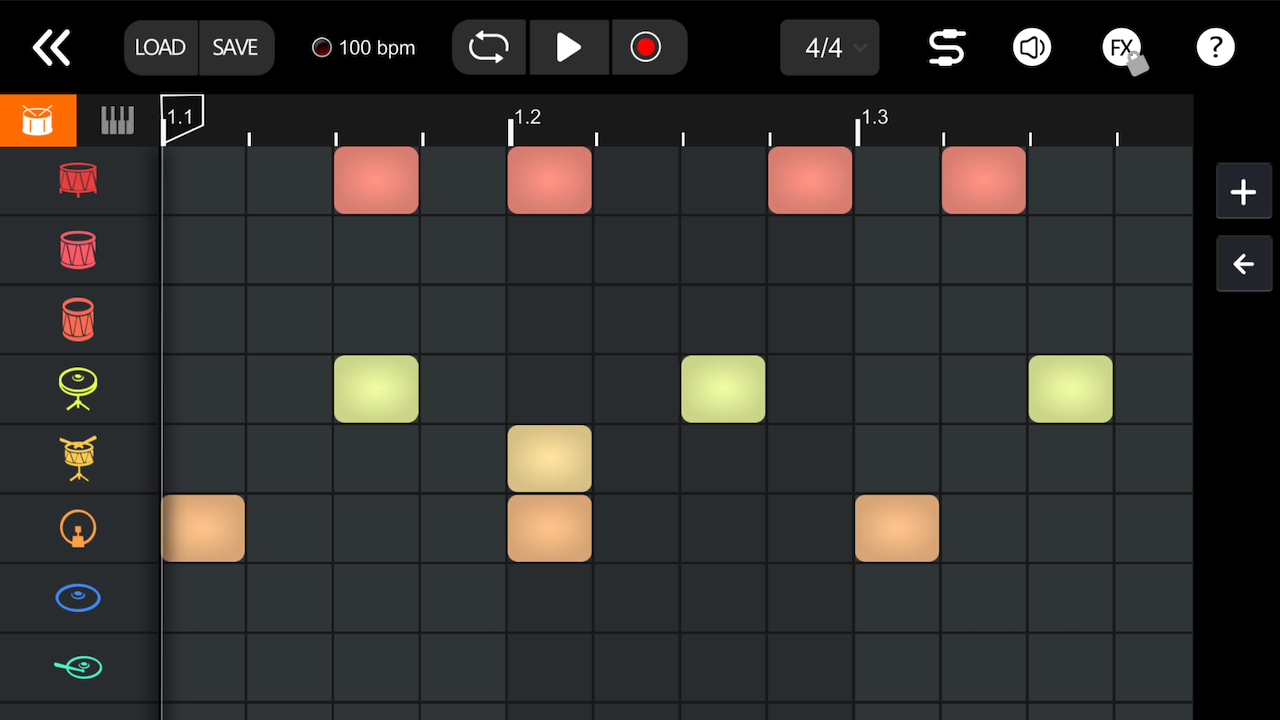Toggle loop playback
The width and height of the screenshot is (1280, 720).
[x=489, y=47]
